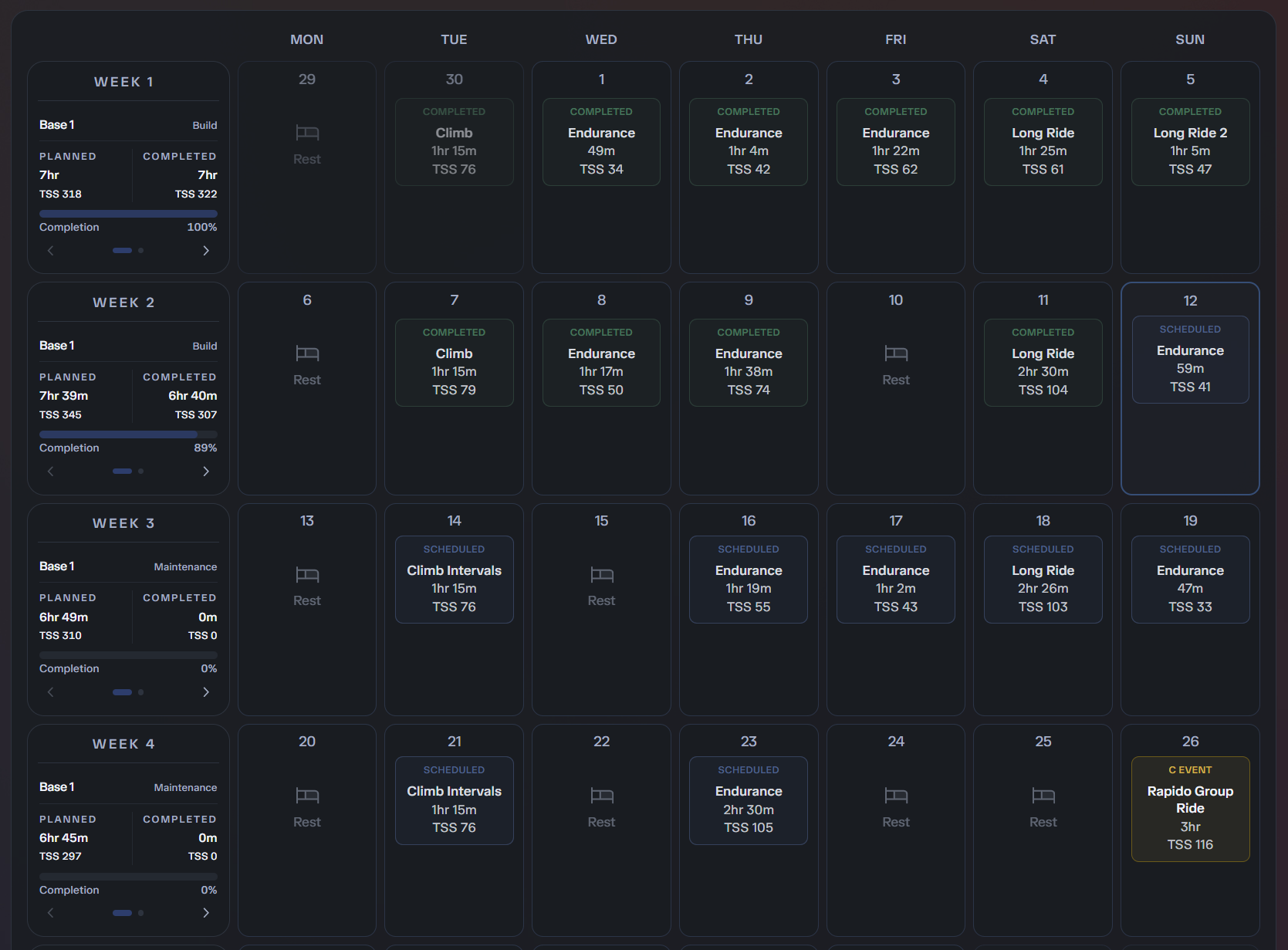Click Week 3 Maintenance phase label

[x=185, y=566]
